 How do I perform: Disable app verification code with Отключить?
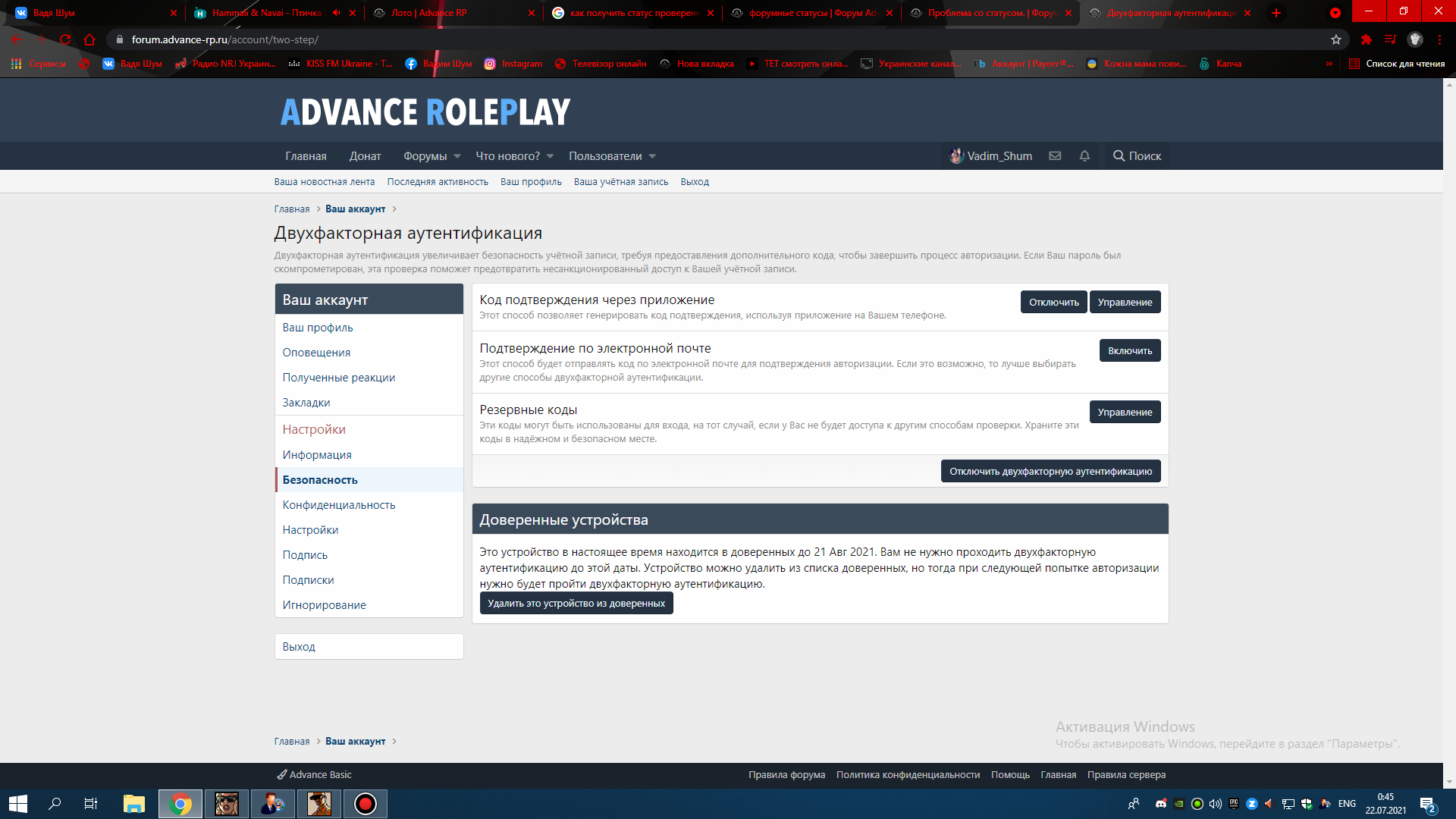1053,302
